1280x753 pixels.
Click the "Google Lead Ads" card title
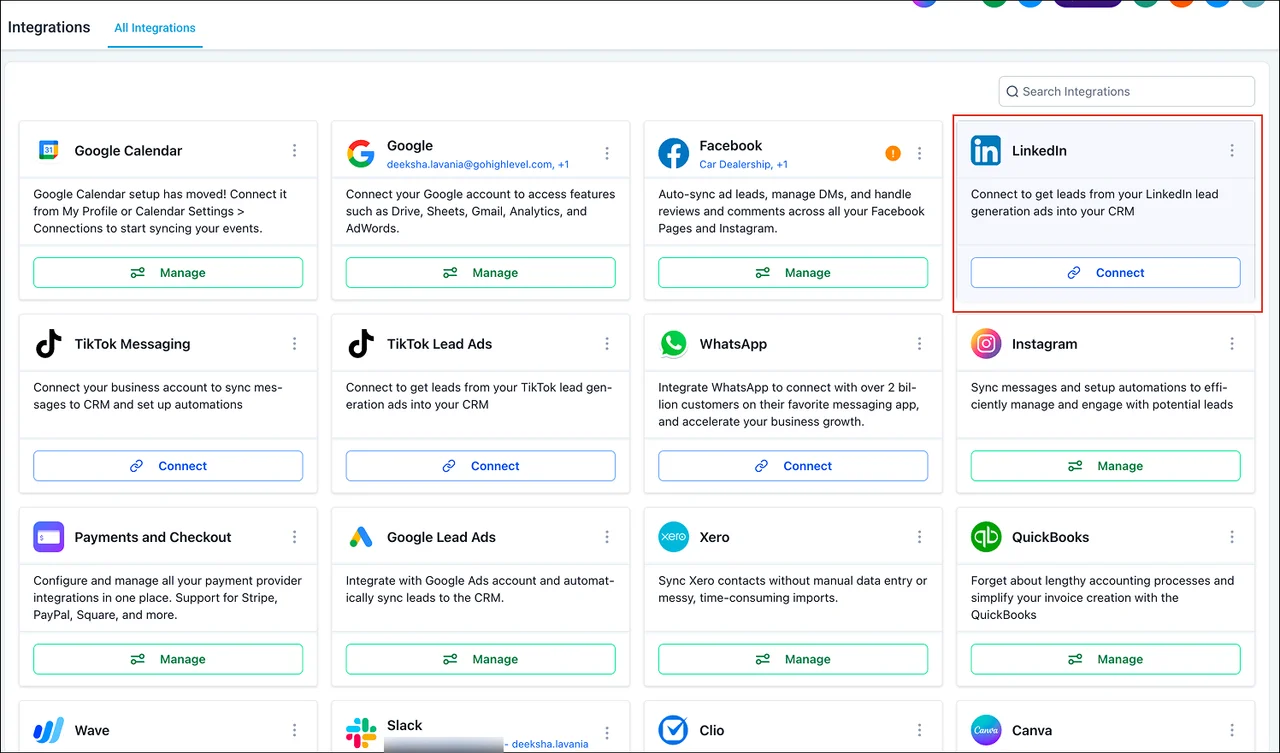(441, 537)
